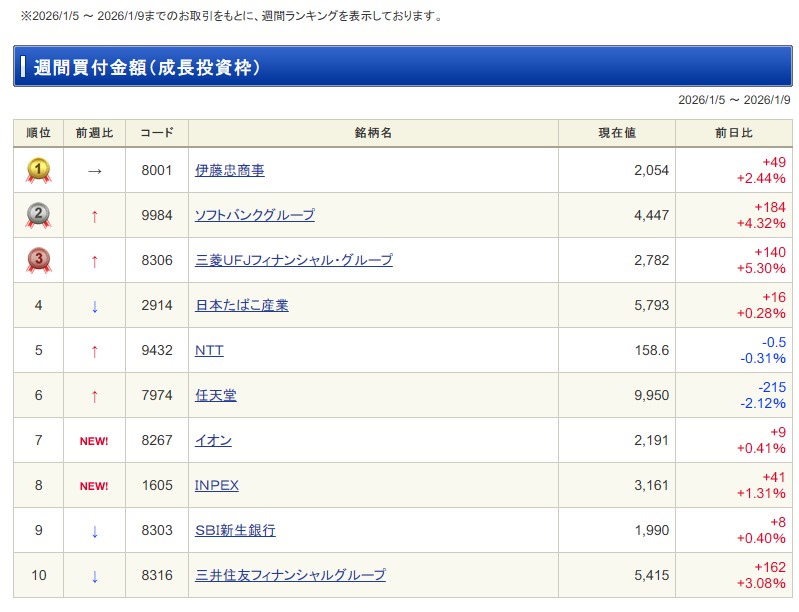Click the gold rank 1 medal icon
The image size is (799, 612).
click(x=38, y=170)
